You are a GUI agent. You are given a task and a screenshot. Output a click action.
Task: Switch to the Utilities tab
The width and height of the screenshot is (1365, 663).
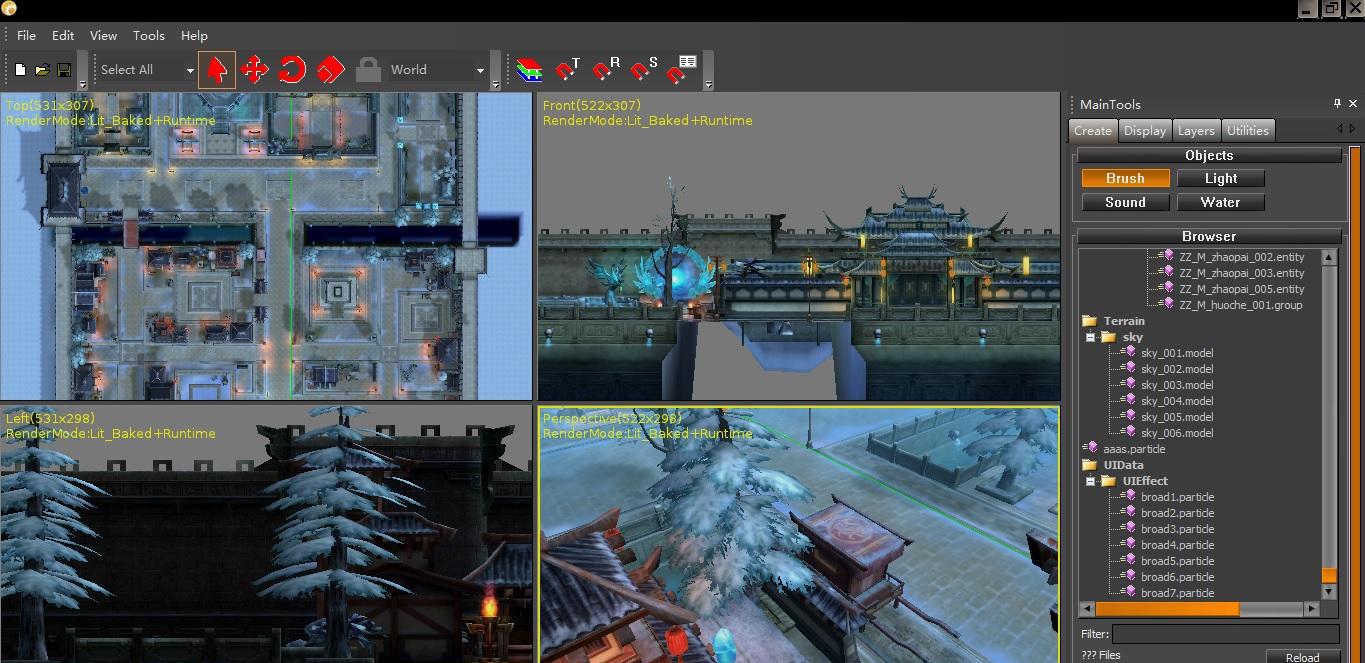[1248, 130]
